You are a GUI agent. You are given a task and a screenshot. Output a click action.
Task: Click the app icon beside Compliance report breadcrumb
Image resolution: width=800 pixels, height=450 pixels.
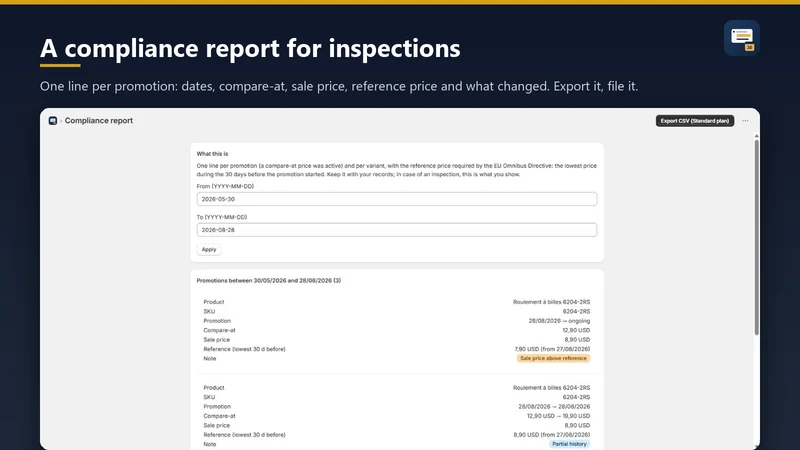click(x=53, y=121)
